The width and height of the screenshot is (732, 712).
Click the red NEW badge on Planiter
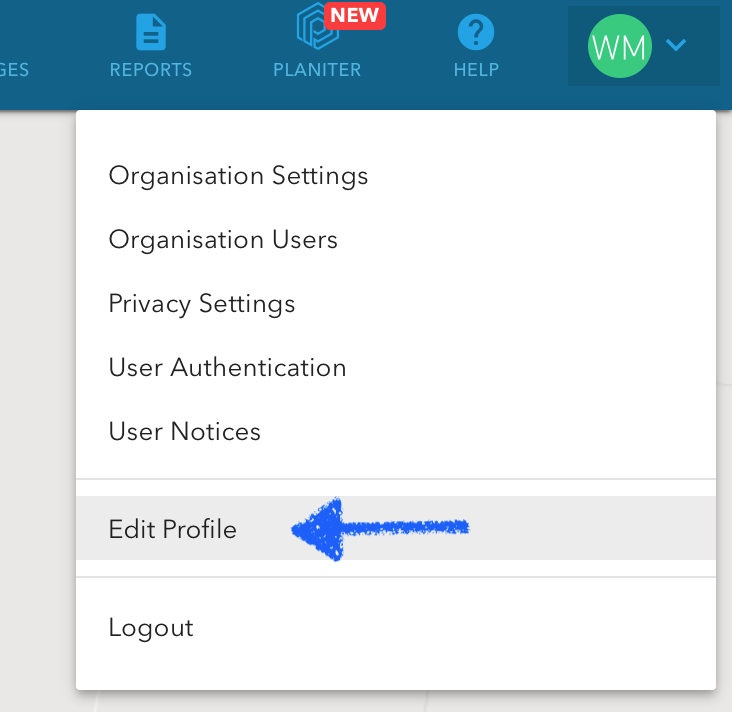[x=355, y=15]
